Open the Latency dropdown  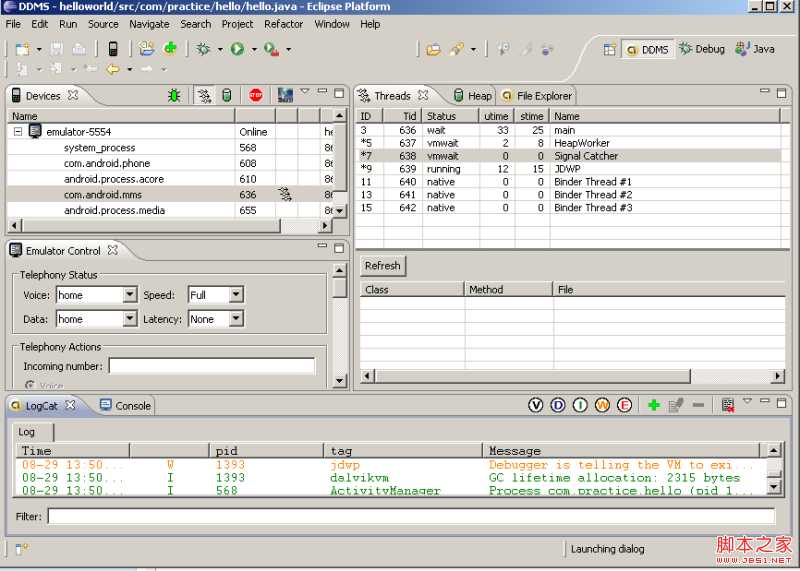point(236,319)
